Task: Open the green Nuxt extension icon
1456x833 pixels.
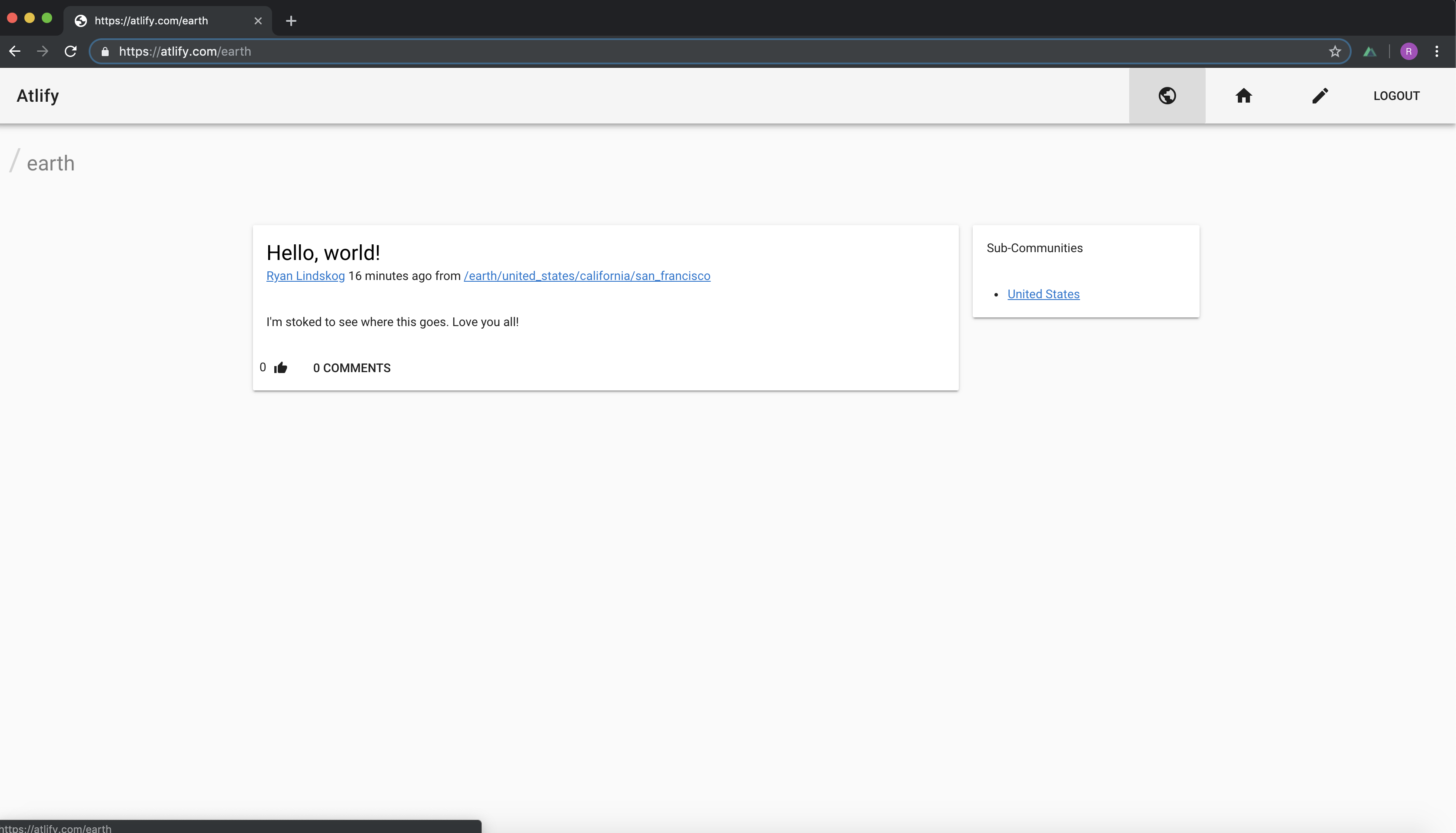Action: coord(1370,51)
